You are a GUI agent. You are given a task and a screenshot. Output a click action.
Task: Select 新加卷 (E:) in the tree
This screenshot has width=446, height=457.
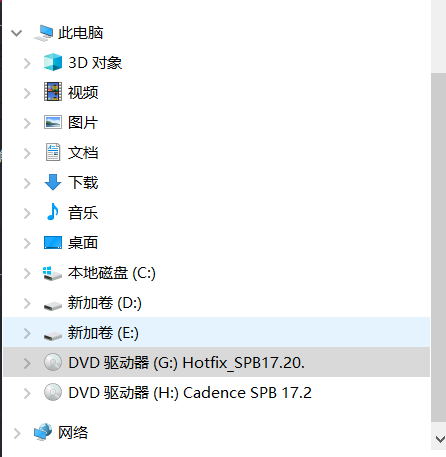[x=216, y=332]
